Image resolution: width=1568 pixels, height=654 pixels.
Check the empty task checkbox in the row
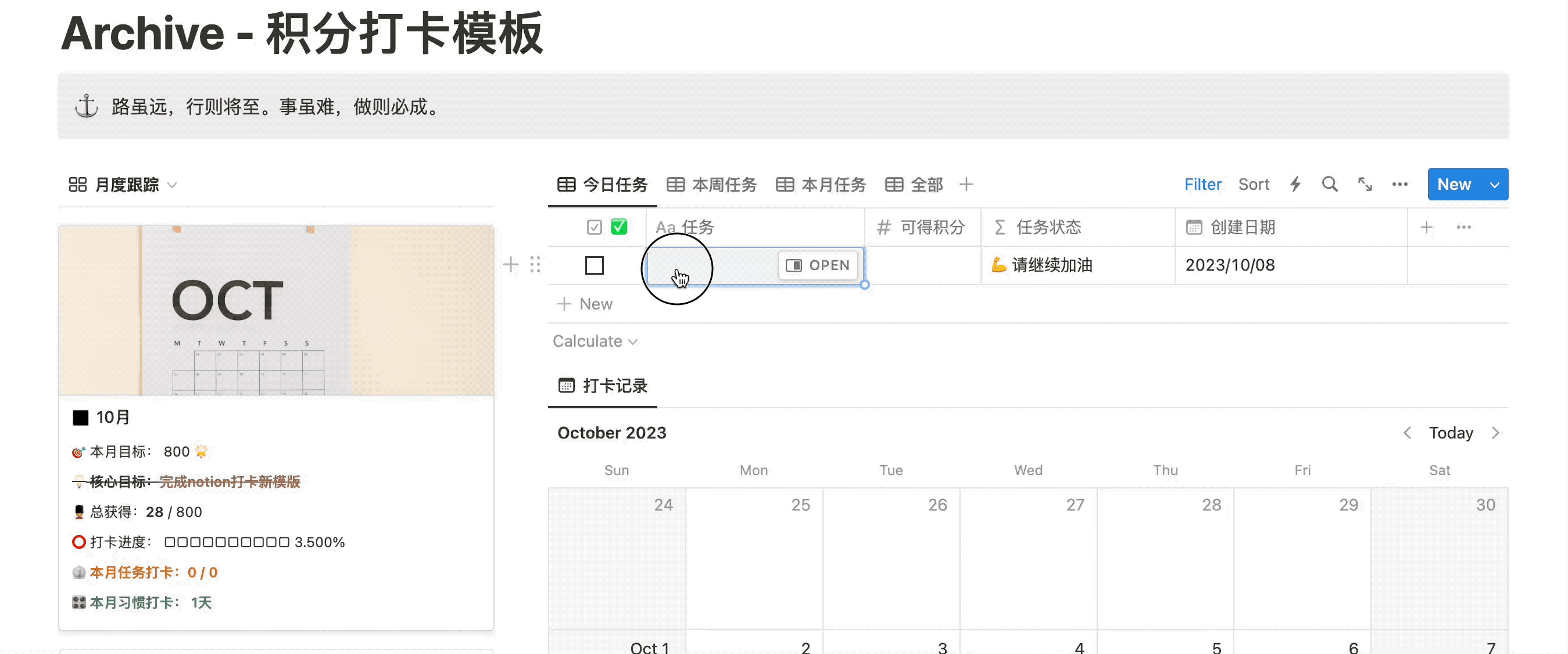pos(594,265)
